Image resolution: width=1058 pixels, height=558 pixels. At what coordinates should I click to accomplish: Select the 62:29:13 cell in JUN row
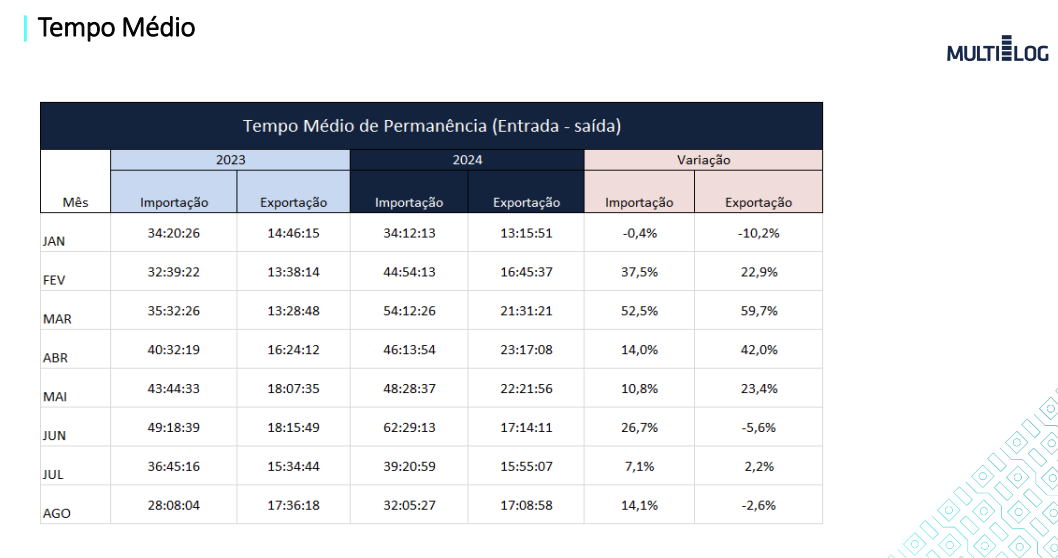tap(408, 427)
